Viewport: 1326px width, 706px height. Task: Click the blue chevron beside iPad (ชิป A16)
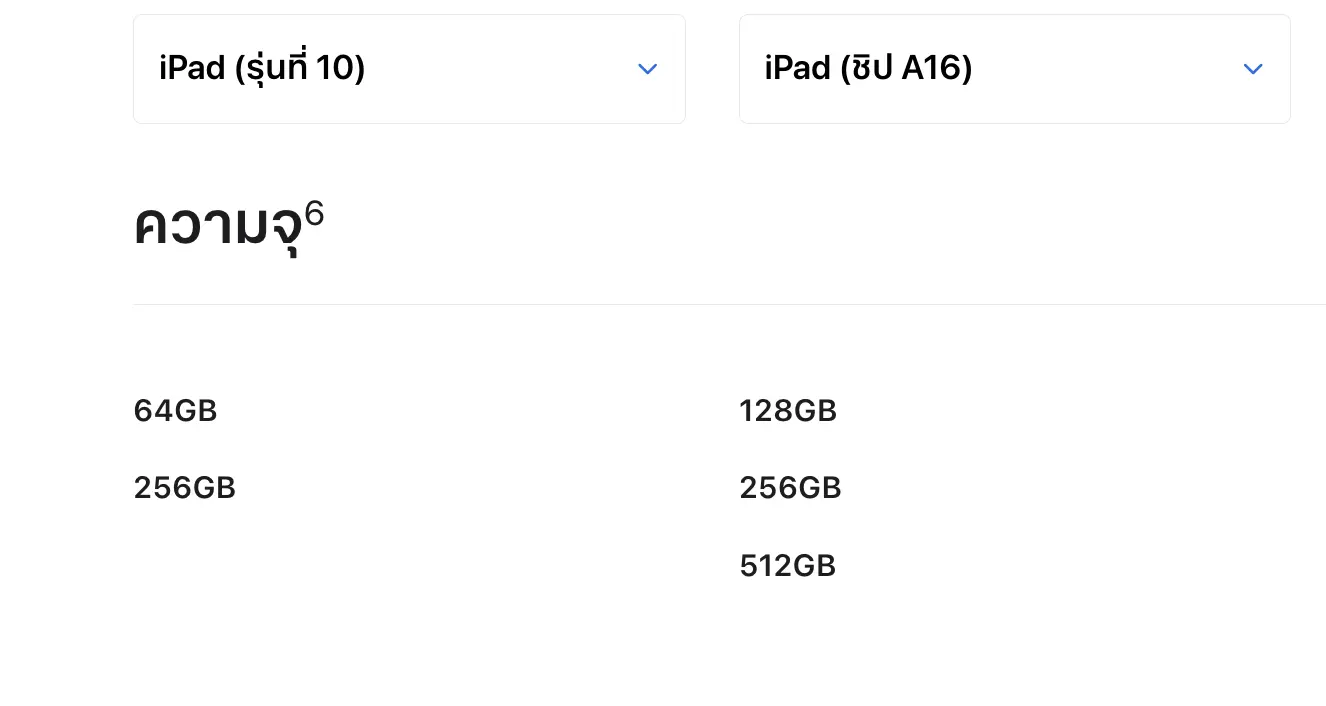(x=1252, y=69)
